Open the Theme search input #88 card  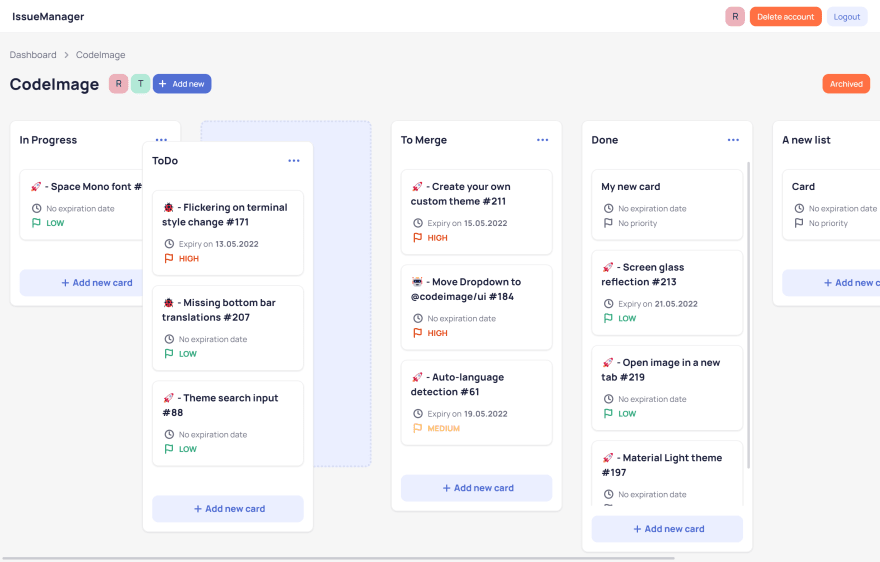(228, 423)
